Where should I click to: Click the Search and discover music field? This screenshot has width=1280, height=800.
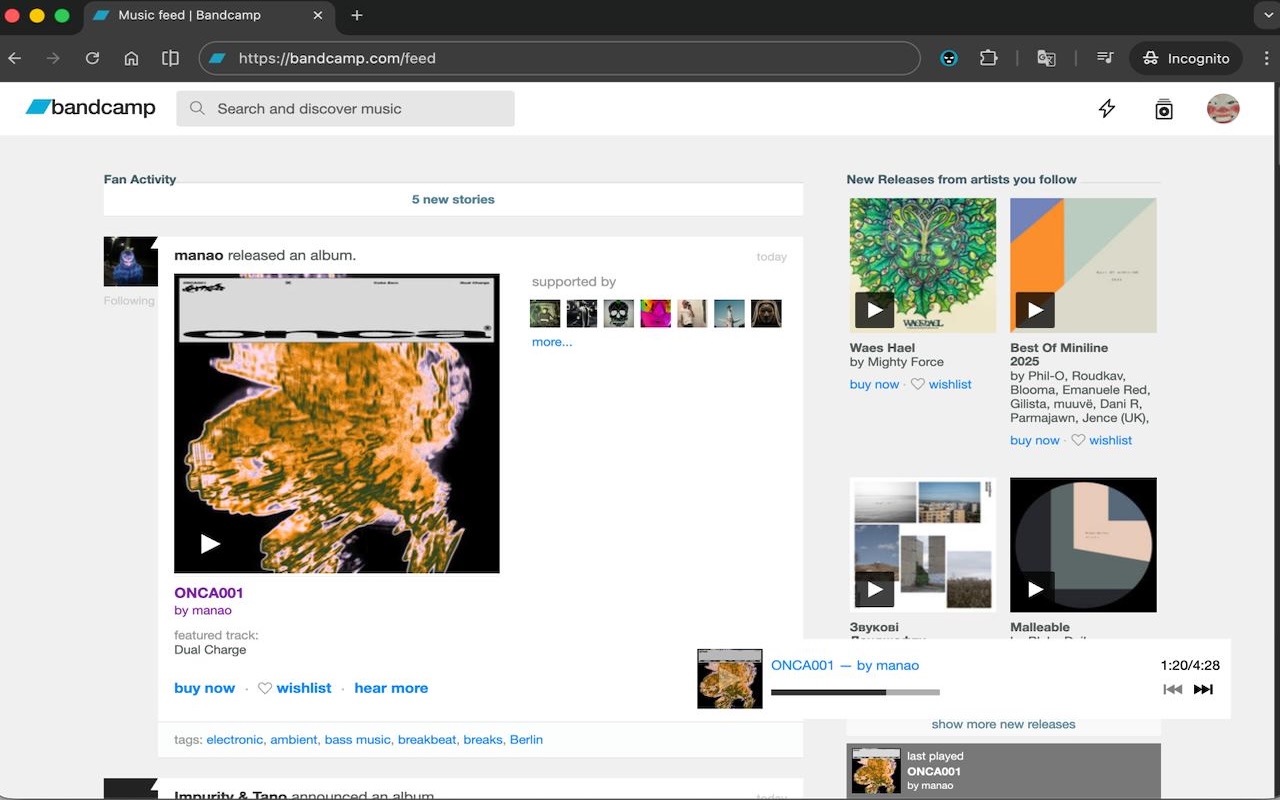click(x=345, y=109)
